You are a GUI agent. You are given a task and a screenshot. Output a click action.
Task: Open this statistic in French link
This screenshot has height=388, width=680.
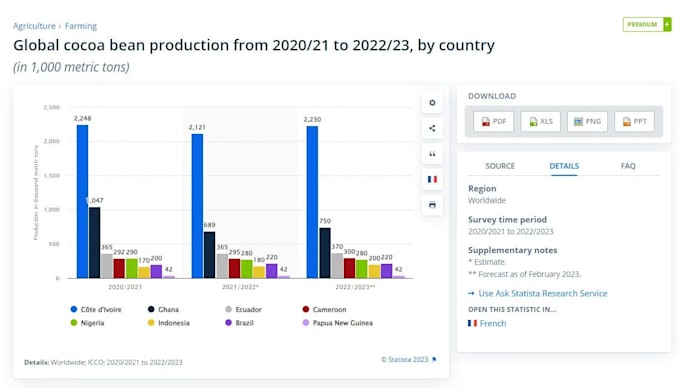click(x=493, y=323)
